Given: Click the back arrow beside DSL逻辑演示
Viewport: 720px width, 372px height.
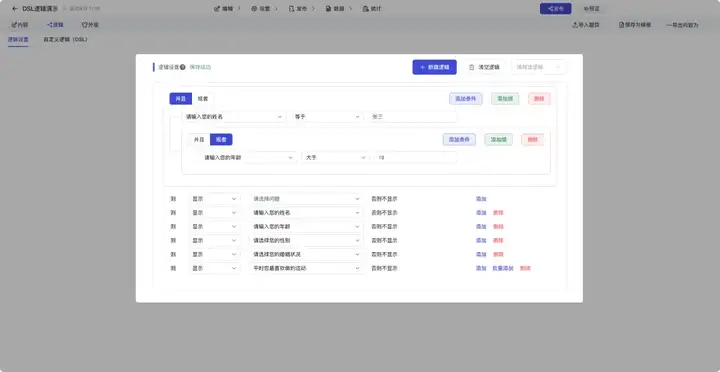Looking at the screenshot, I should [x=15, y=9].
